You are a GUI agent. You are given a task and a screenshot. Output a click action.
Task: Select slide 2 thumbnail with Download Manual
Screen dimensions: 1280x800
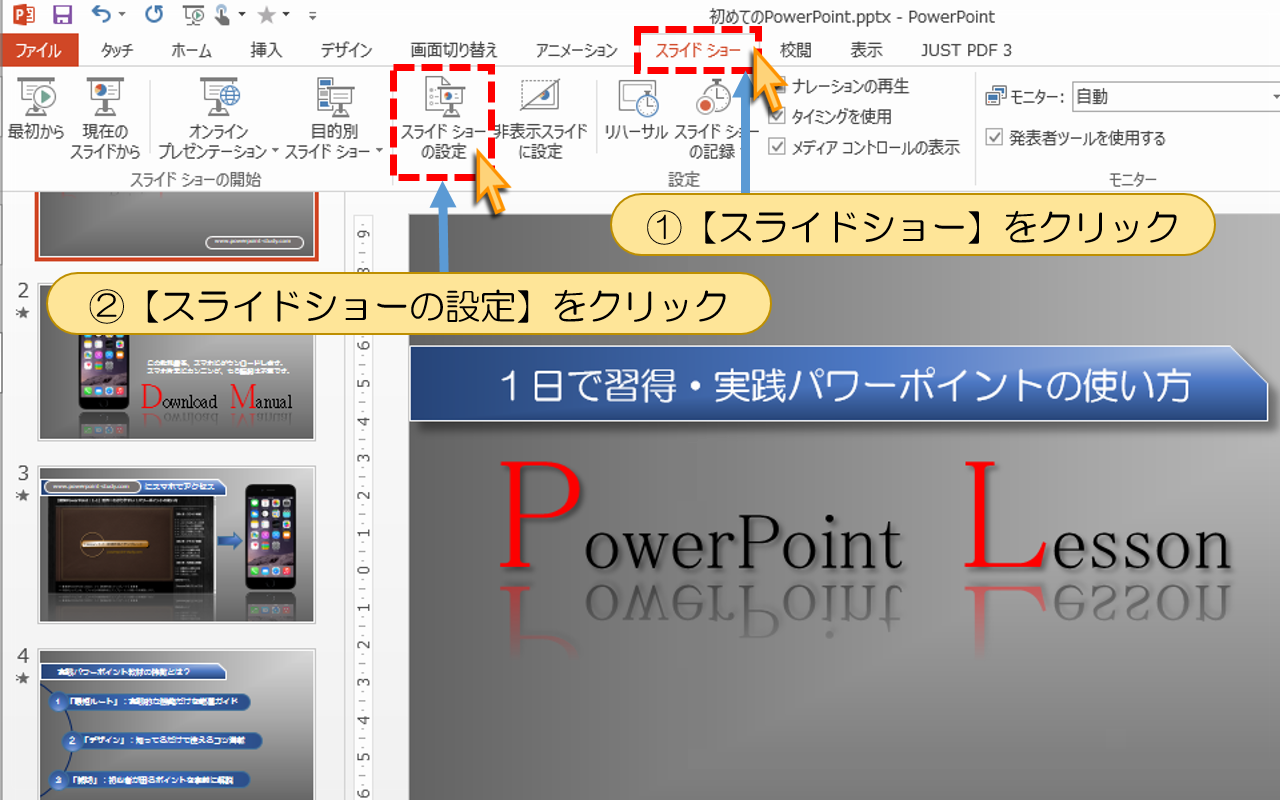coord(177,362)
